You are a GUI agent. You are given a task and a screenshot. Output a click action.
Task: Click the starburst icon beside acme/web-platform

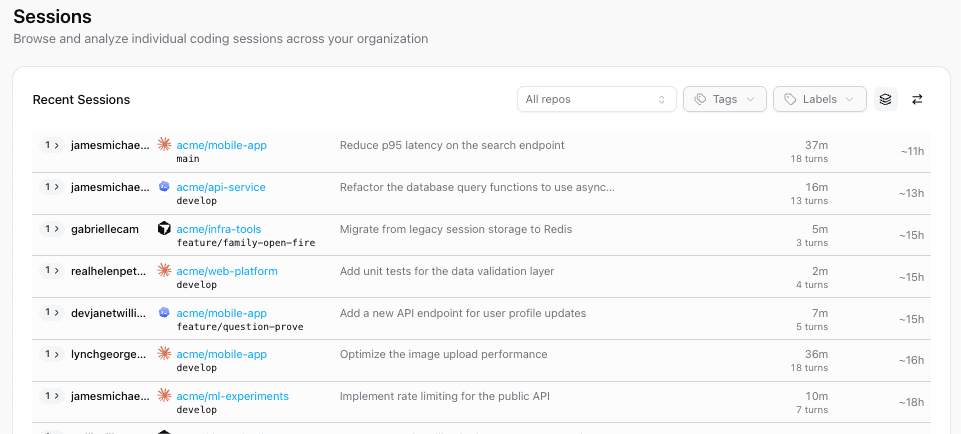coord(164,270)
